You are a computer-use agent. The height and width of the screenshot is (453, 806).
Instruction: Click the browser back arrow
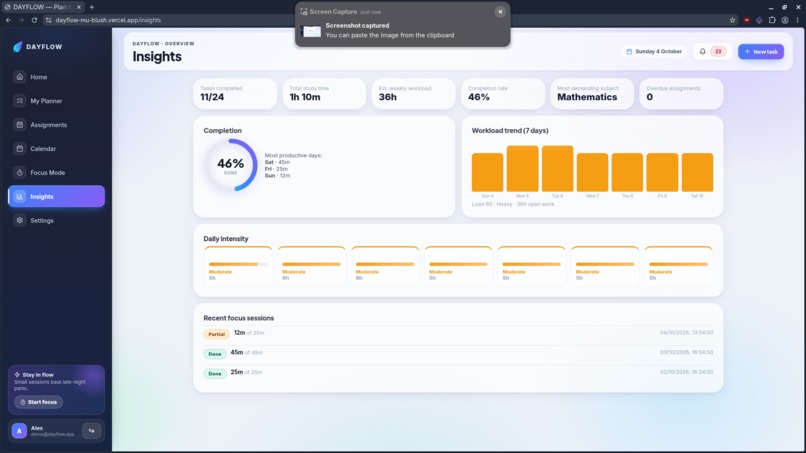(8, 20)
